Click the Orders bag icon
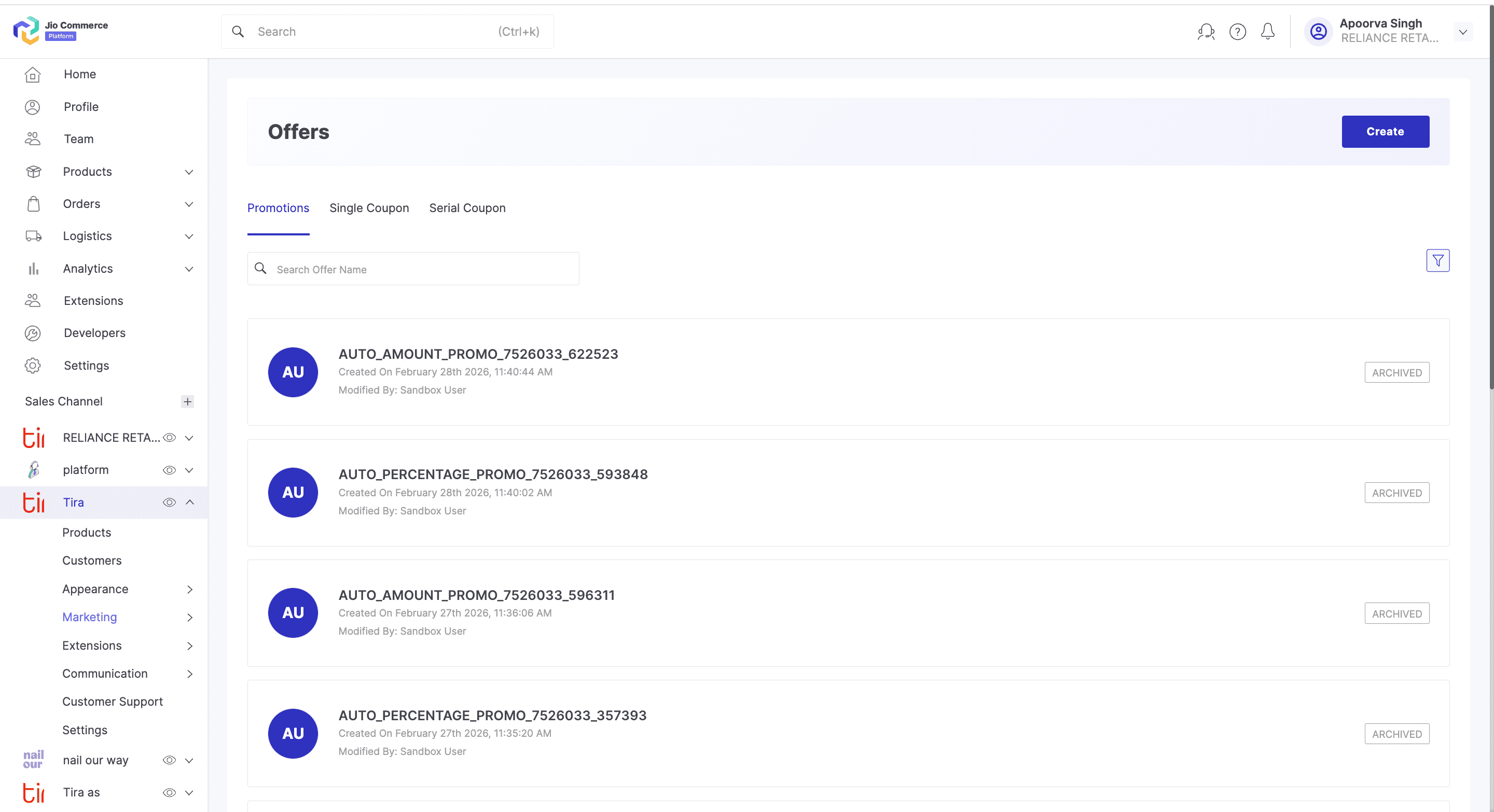Screen dimensions: 1494x812 coord(33,203)
